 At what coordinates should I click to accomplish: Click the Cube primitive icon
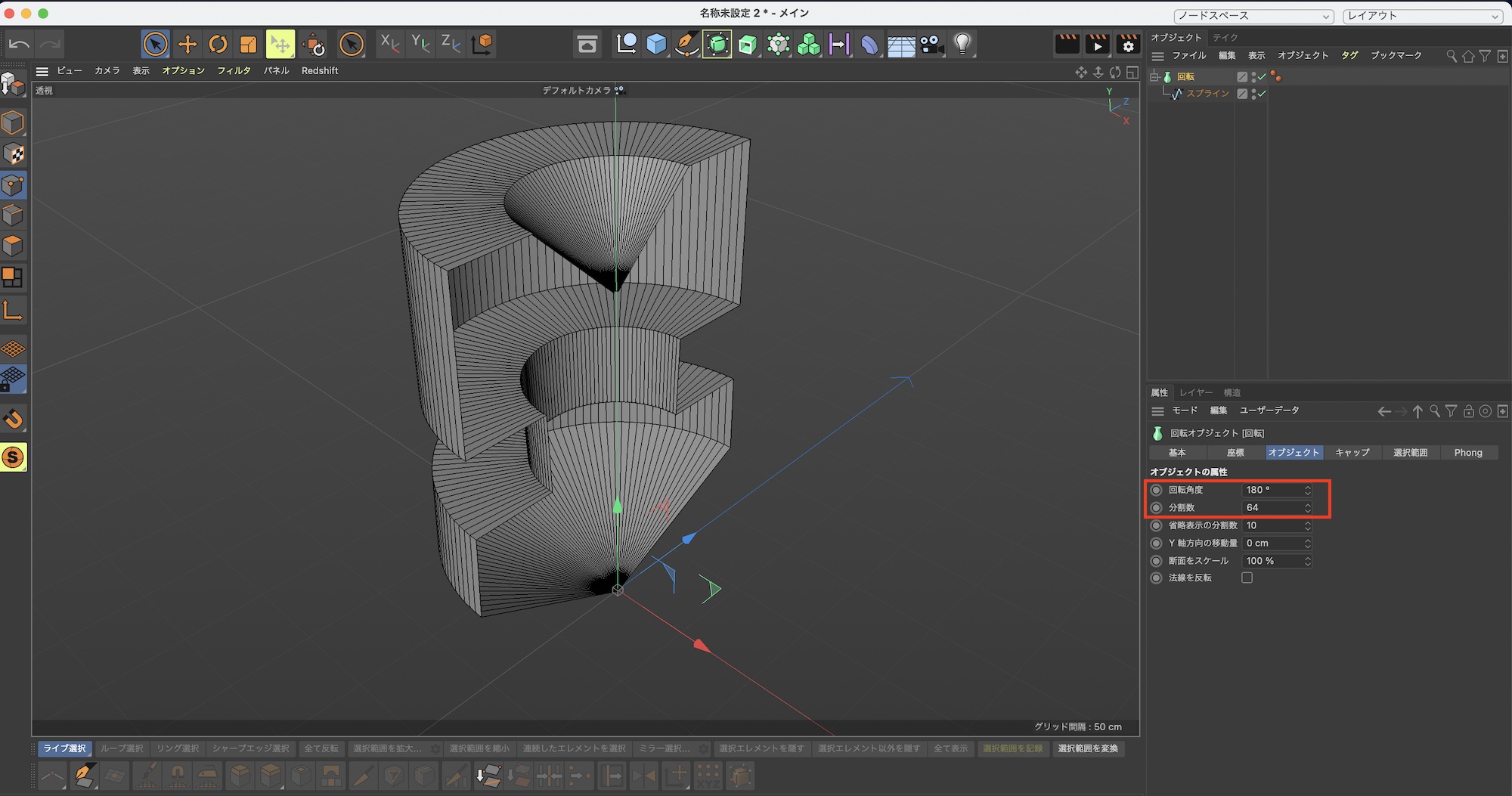click(656, 45)
